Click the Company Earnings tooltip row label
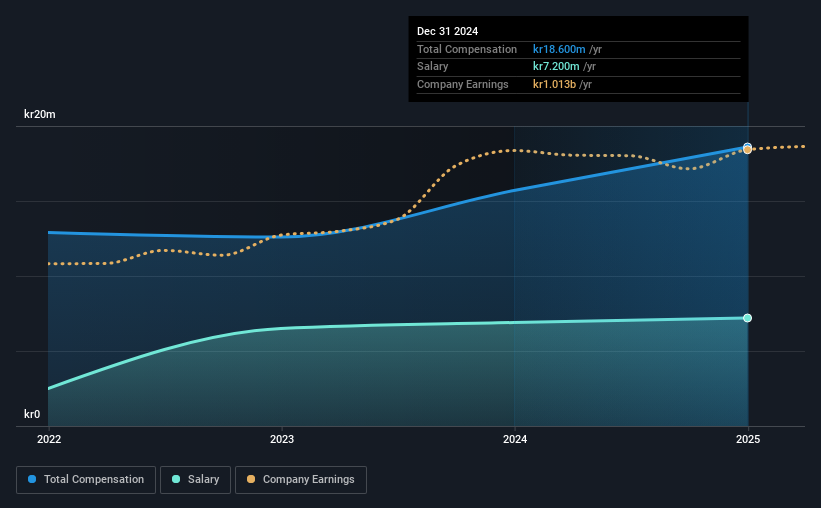Screen dimensions: 821x508 tap(462, 84)
